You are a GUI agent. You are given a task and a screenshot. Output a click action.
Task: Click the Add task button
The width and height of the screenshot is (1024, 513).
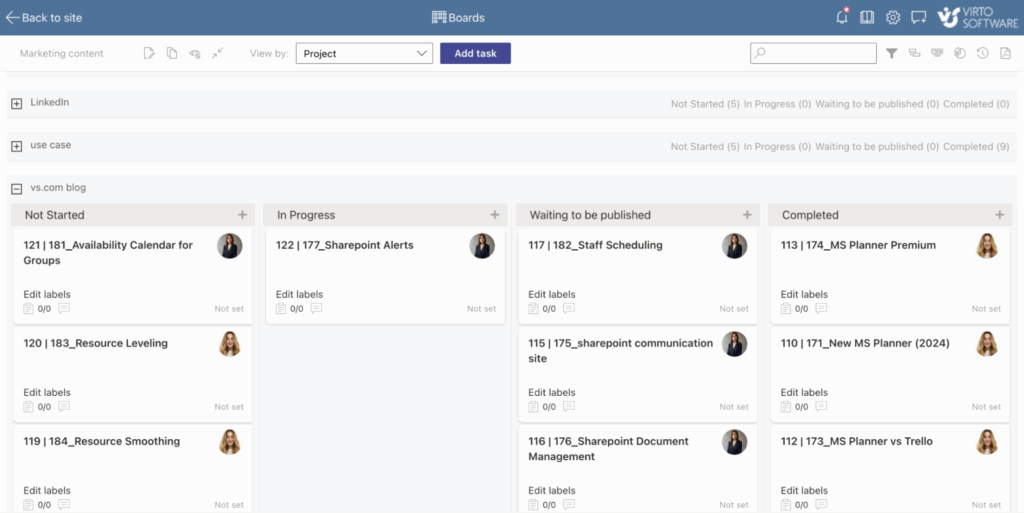(x=475, y=54)
